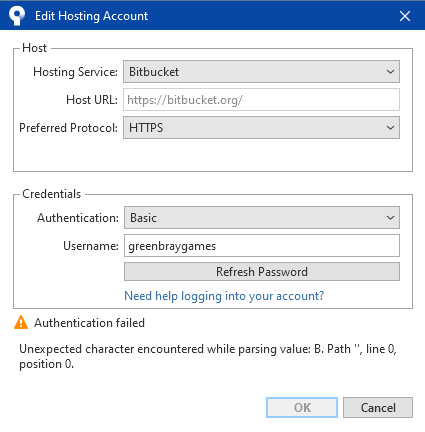This screenshot has height=432, width=425.
Task: Click the orange authentication warning icon
Action: point(21,322)
